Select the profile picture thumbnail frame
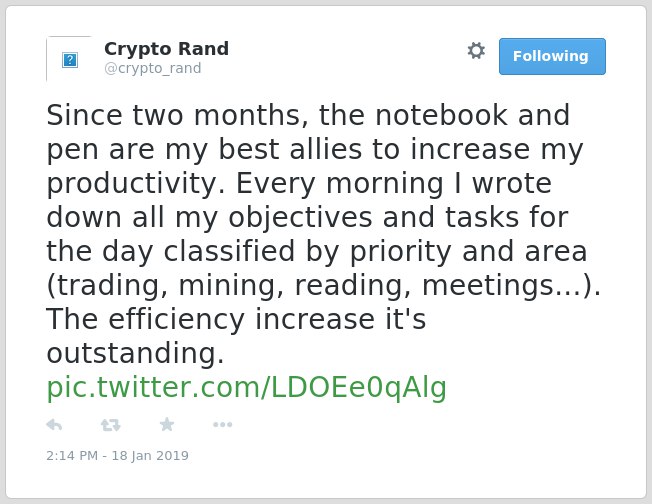 pyautogui.click(x=69, y=59)
